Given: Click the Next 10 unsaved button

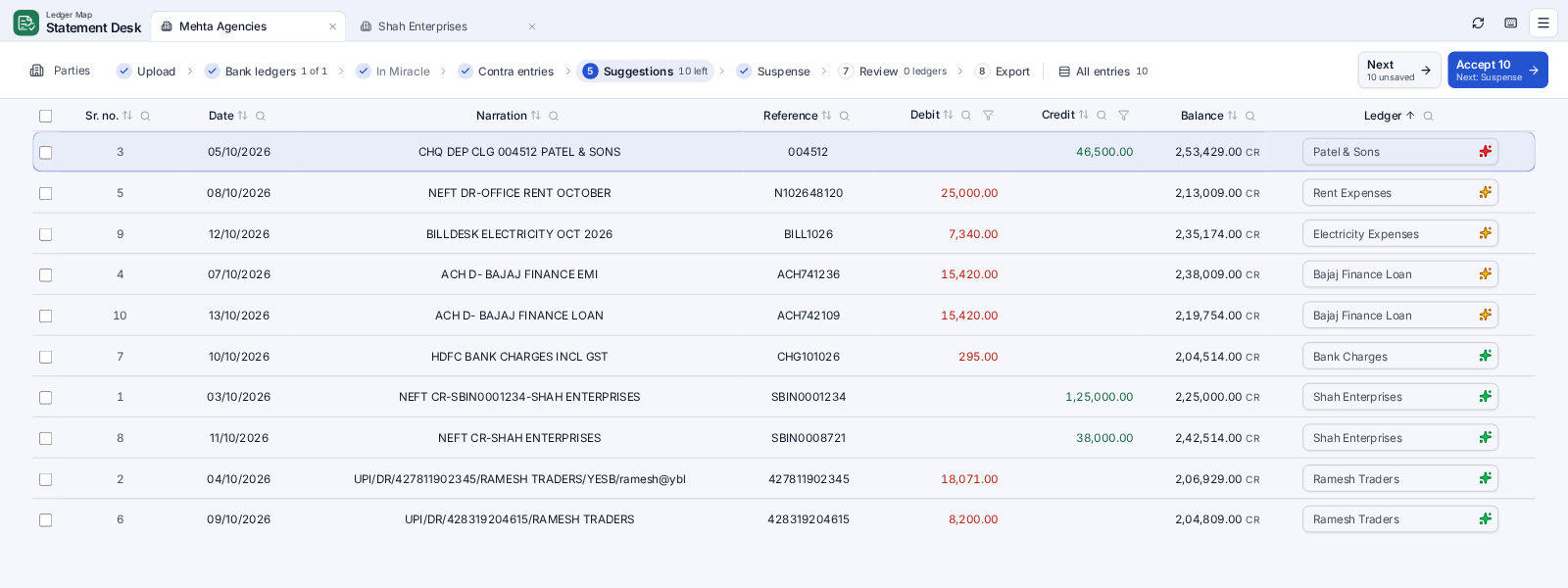Looking at the screenshot, I should tap(1398, 70).
